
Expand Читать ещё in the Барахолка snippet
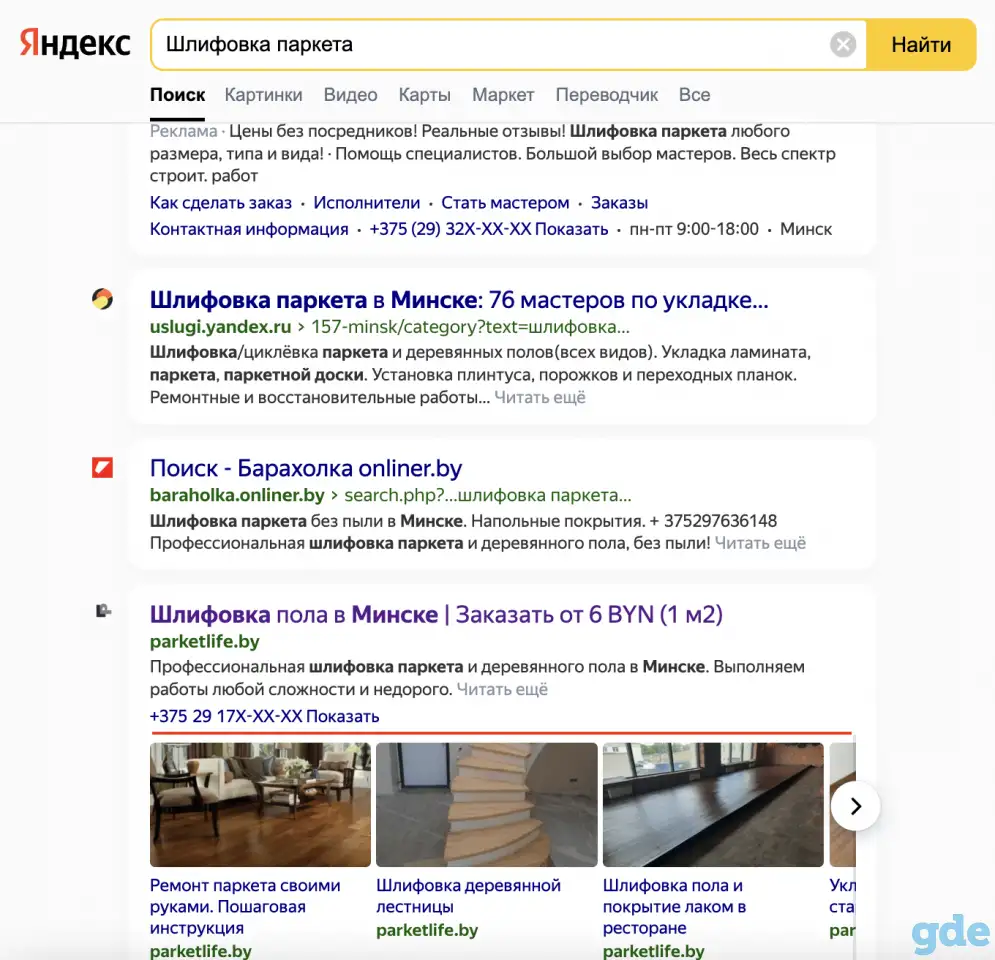[x=760, y=543]
